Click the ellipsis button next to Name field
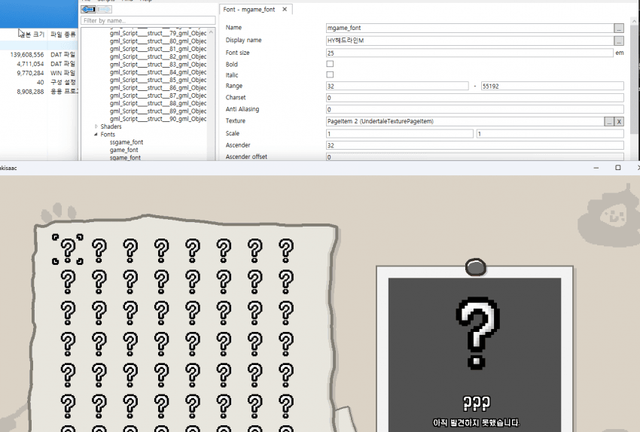The width and height of the screenshot is (640, 432). tap(619, 27)
